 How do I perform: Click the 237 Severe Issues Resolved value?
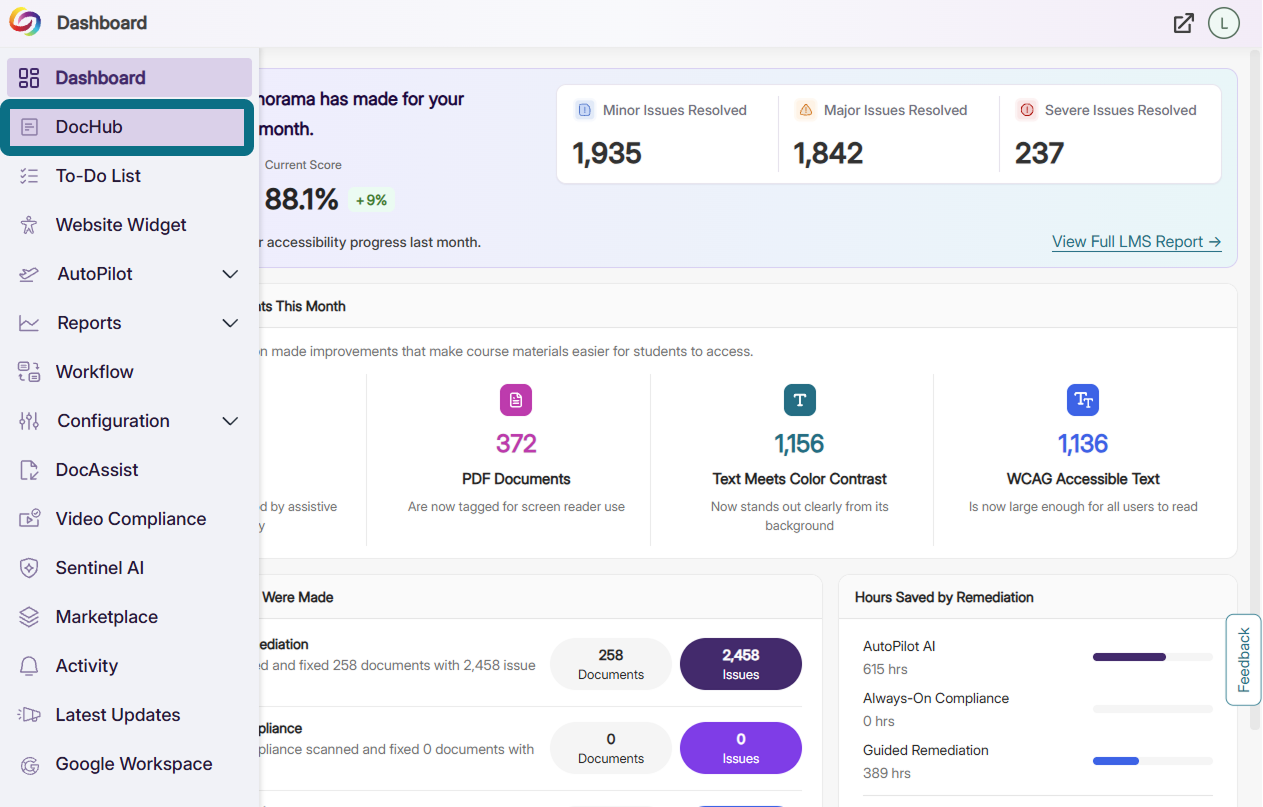(x=1040, y=154)
